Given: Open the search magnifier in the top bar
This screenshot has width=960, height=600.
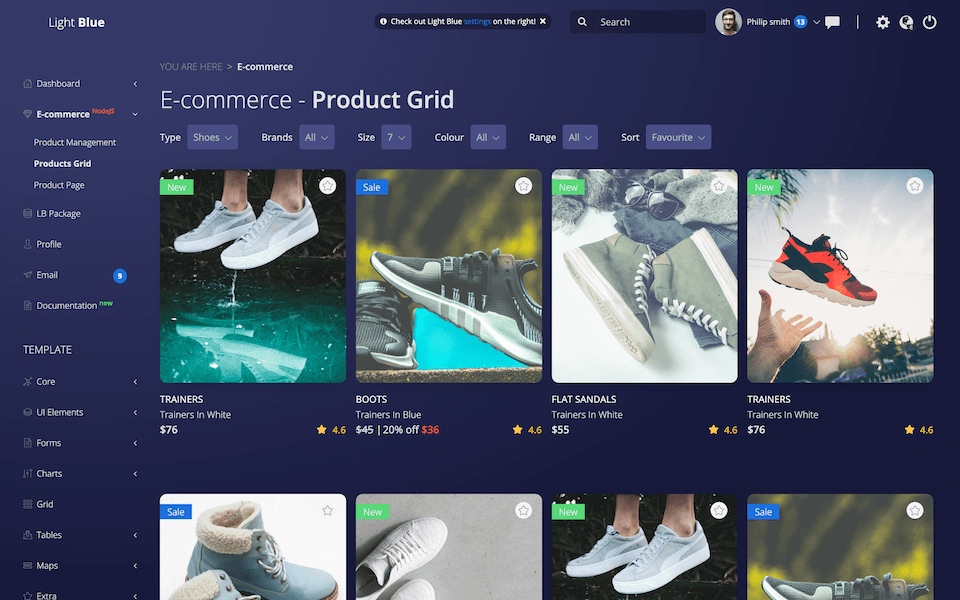Looking at the screenshot, I should tap(582, 21).
